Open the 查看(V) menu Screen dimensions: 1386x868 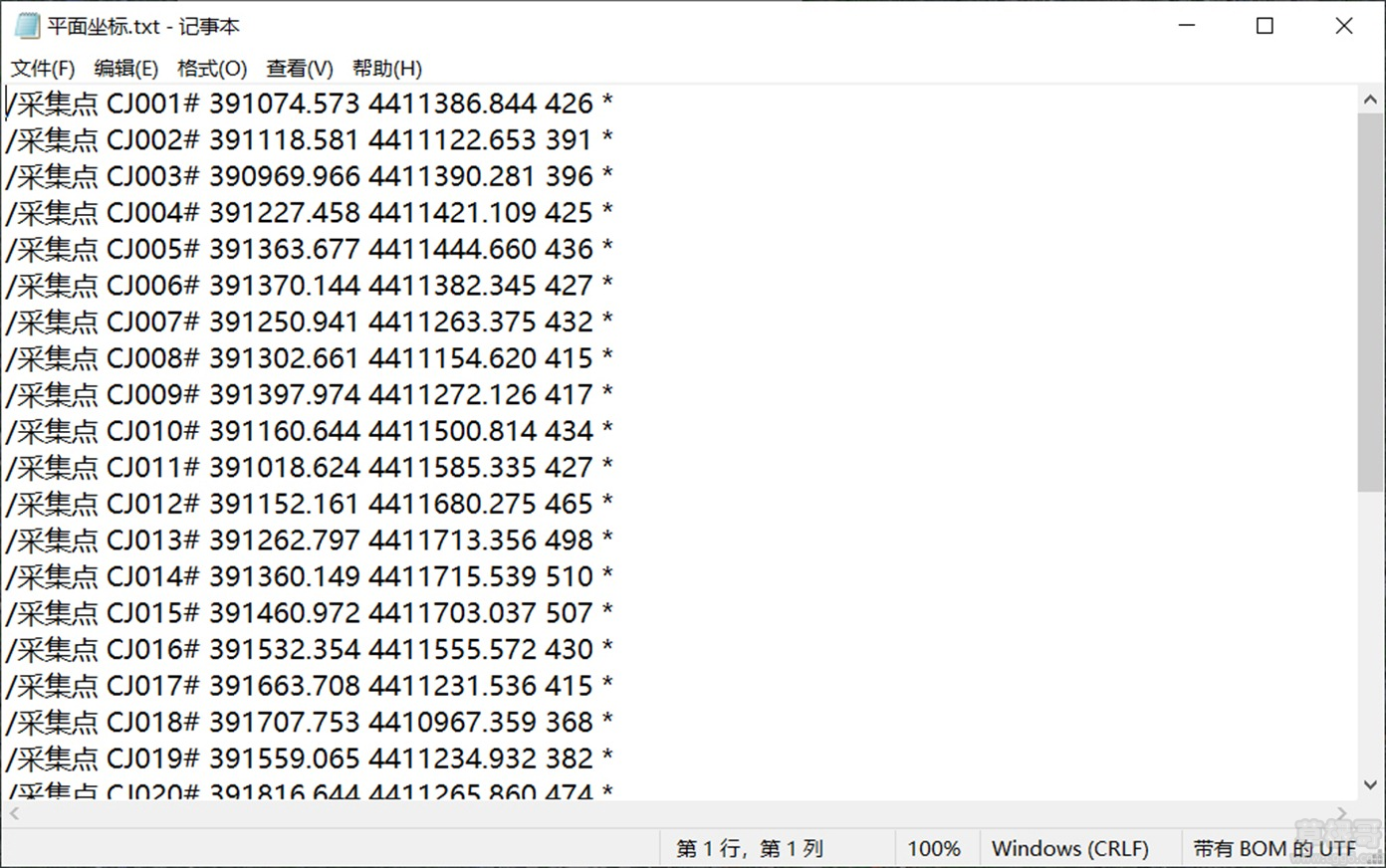pyautogui.click(x=299, y=69)
